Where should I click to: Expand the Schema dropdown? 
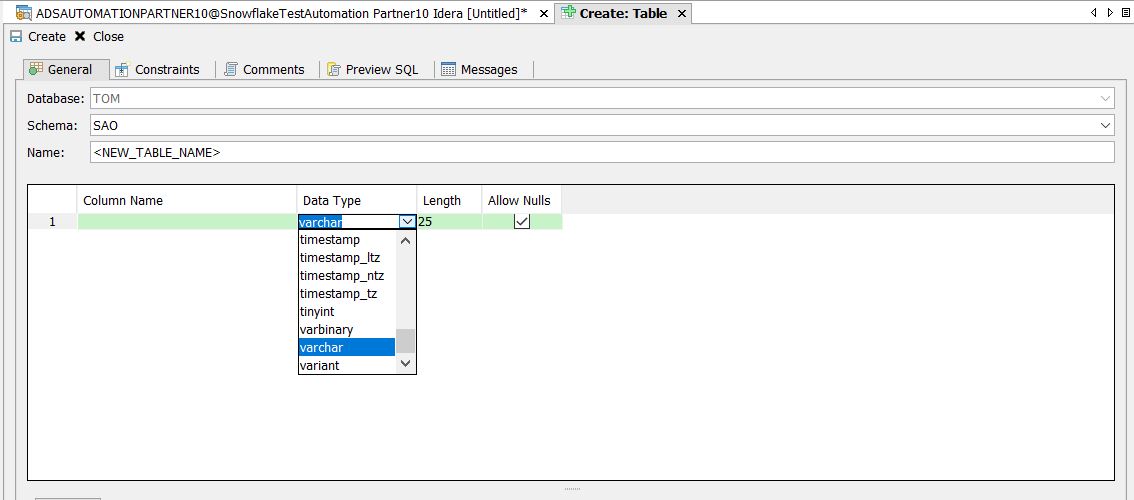[x=1105, y=126]
